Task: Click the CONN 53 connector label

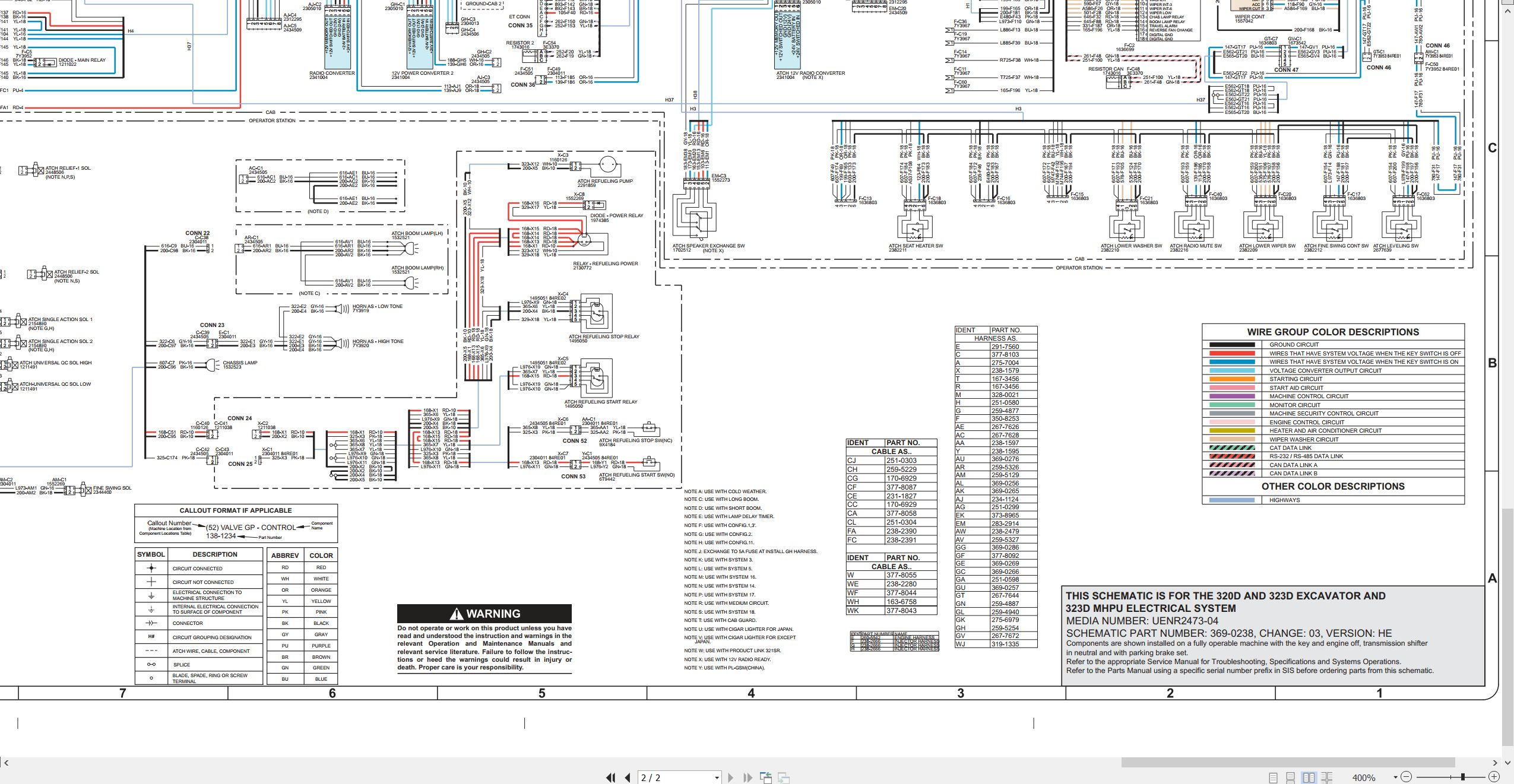Action: 574,476
